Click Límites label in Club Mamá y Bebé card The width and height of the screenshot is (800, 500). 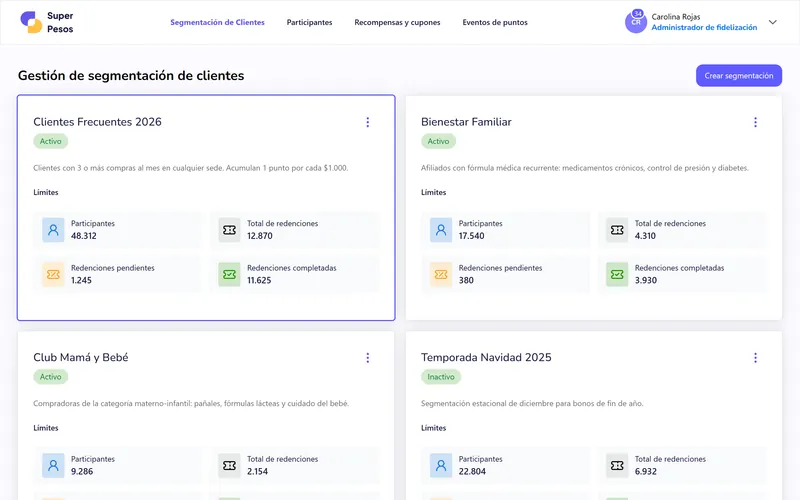click(x=46, y=428)
